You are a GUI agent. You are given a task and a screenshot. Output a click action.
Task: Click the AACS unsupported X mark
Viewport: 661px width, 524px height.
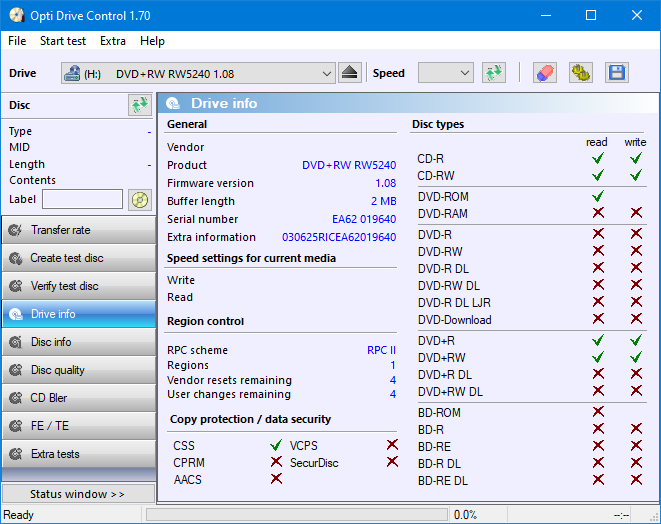[x=276, y=479]
